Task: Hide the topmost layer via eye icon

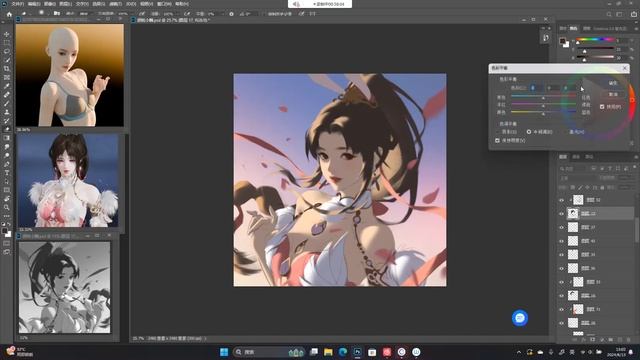Action: pos(561,200)
